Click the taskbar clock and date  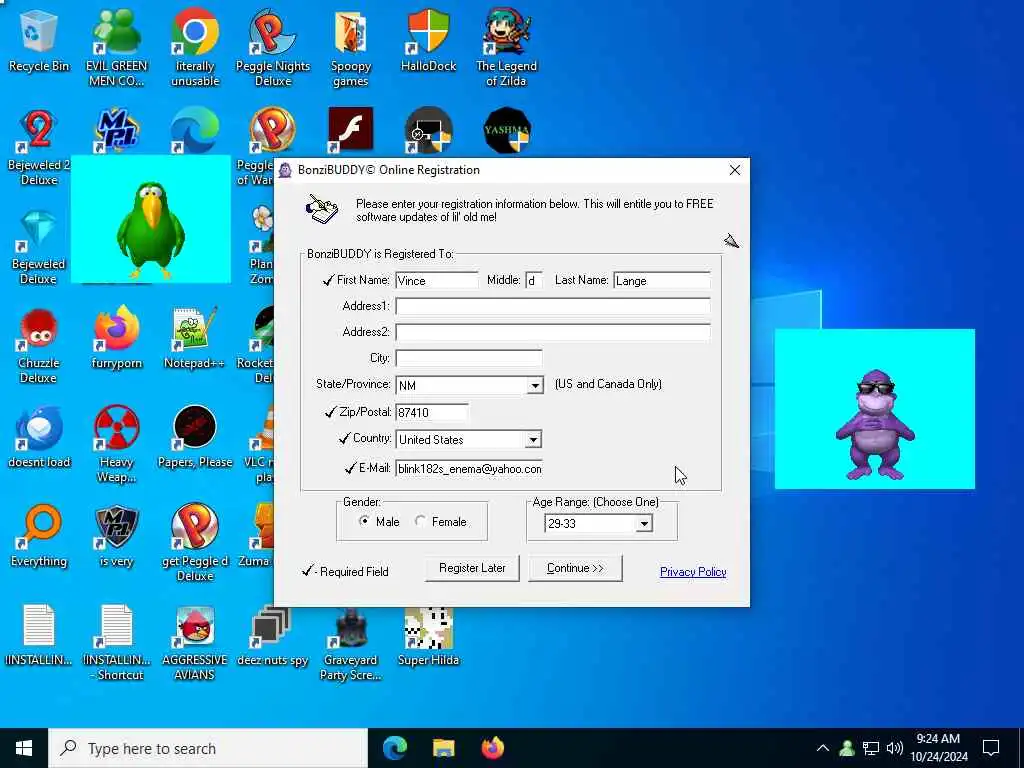[x=938, y=748]
